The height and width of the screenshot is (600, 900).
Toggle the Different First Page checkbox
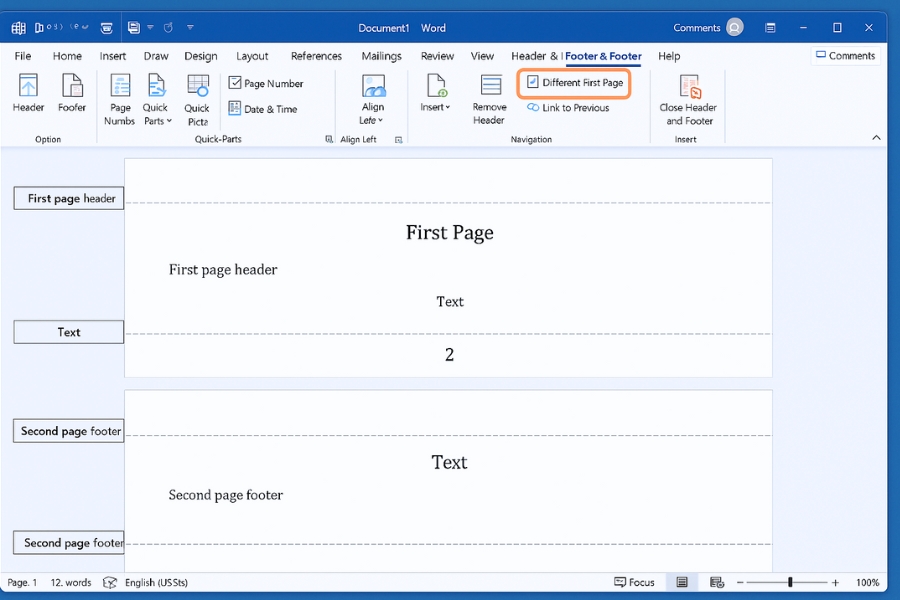(x=533, y=82)
